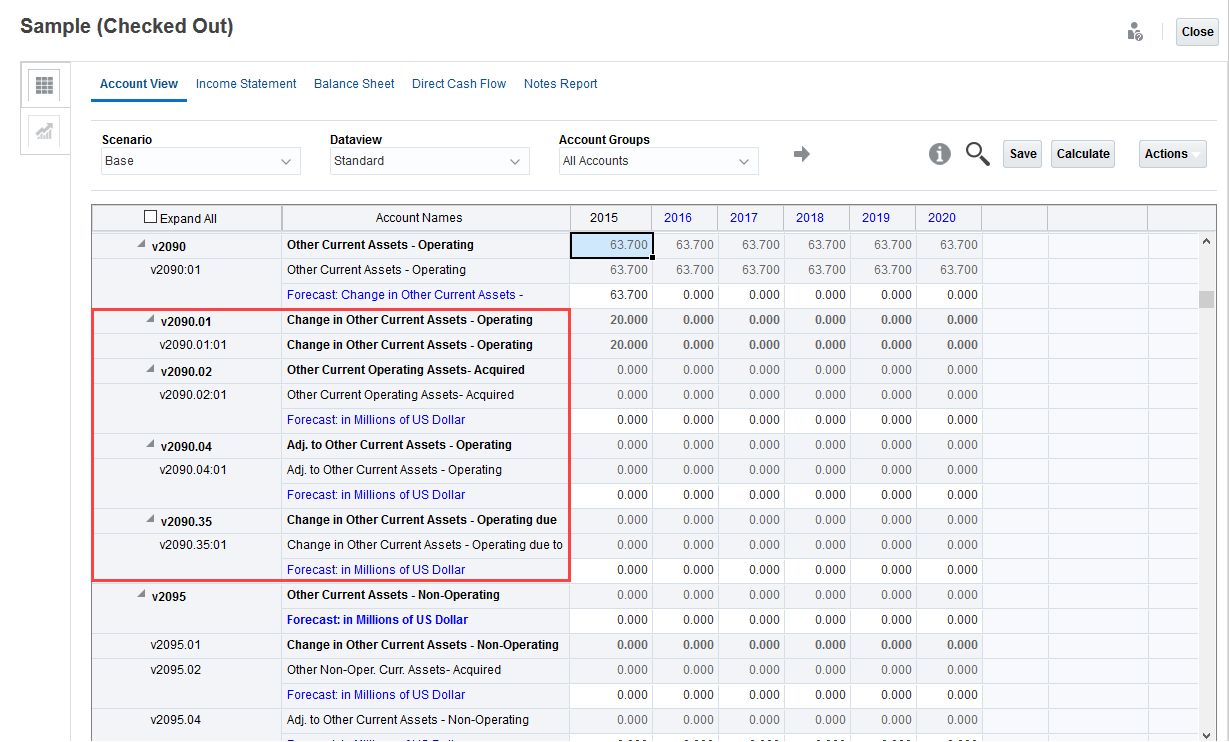The height and width of the screenshot is (742, 1229).
Task: Collapse the v2090.01 tree node
Action: coord(151,320)
